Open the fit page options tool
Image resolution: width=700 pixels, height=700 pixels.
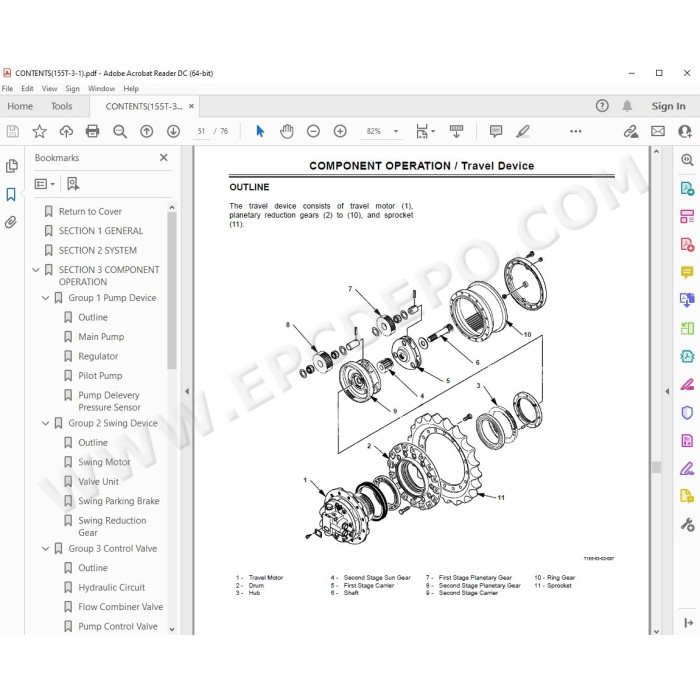click(x=425, y=131)
